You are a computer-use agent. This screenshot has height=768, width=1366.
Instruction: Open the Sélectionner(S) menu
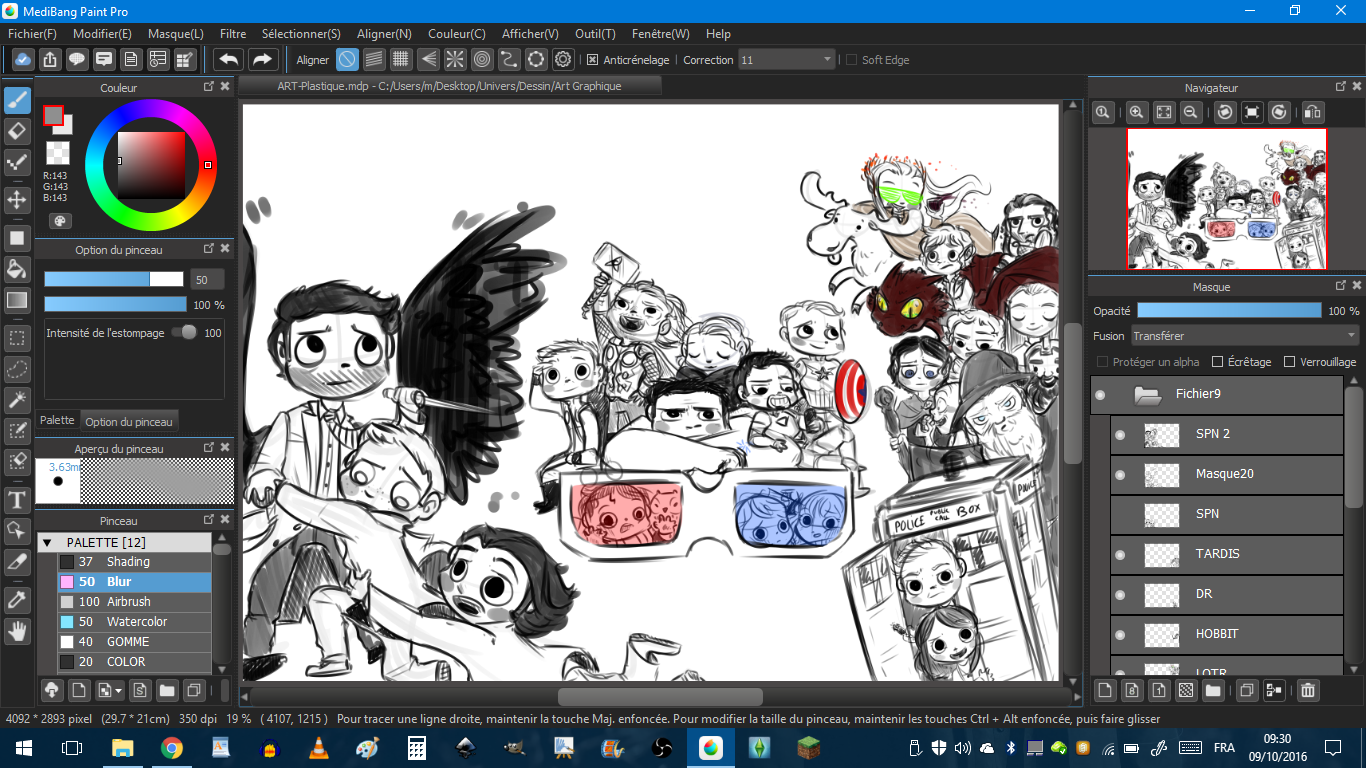coord(301,34)
